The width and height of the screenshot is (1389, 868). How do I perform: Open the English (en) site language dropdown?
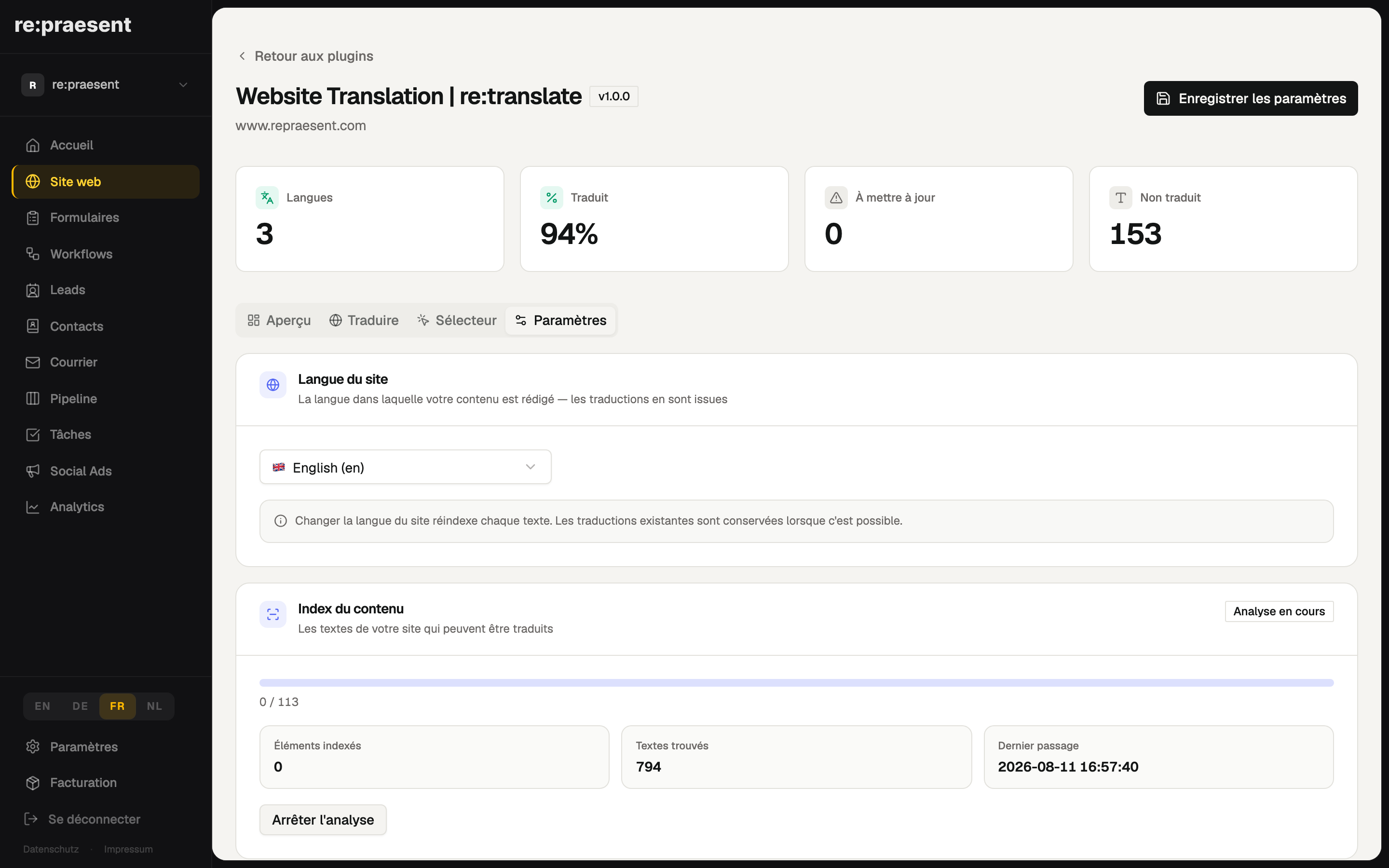[x=405, y=467]
